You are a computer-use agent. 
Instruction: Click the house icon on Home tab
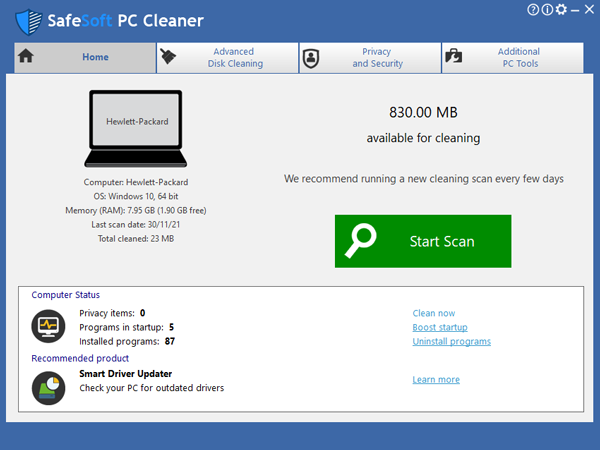tap(26, 56)
